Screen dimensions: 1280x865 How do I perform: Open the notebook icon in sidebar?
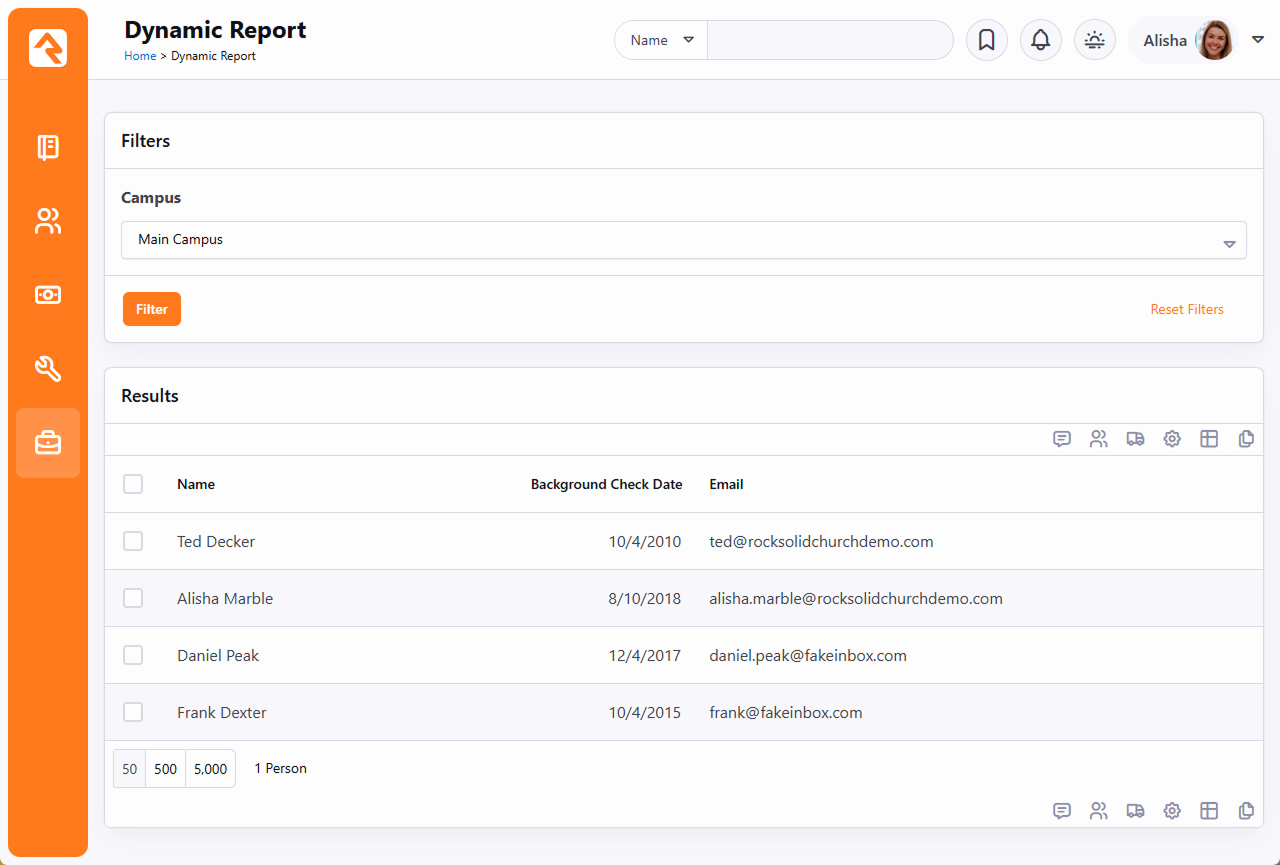coord(48,148)
